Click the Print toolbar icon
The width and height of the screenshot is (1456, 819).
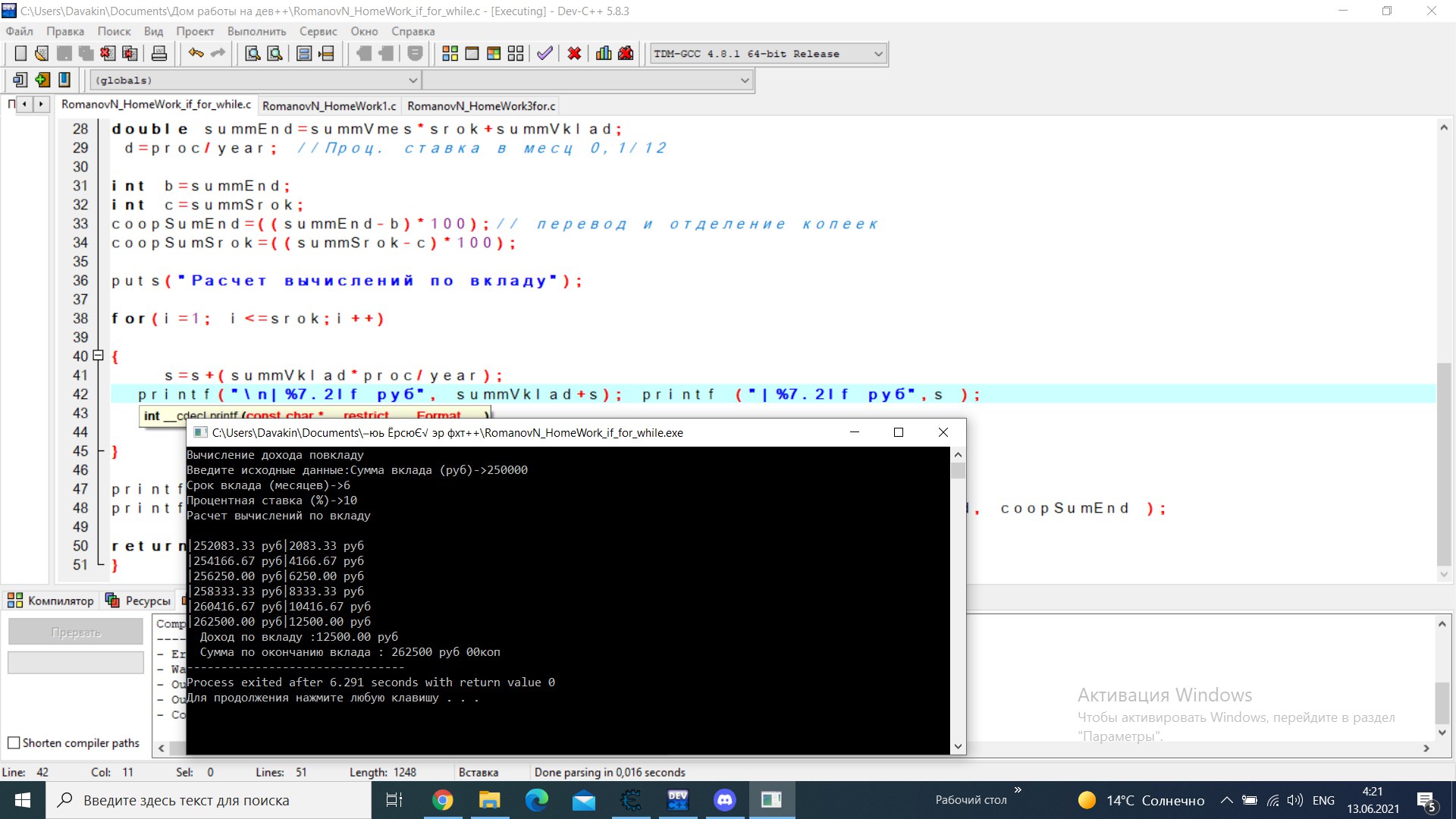point(159,54)
